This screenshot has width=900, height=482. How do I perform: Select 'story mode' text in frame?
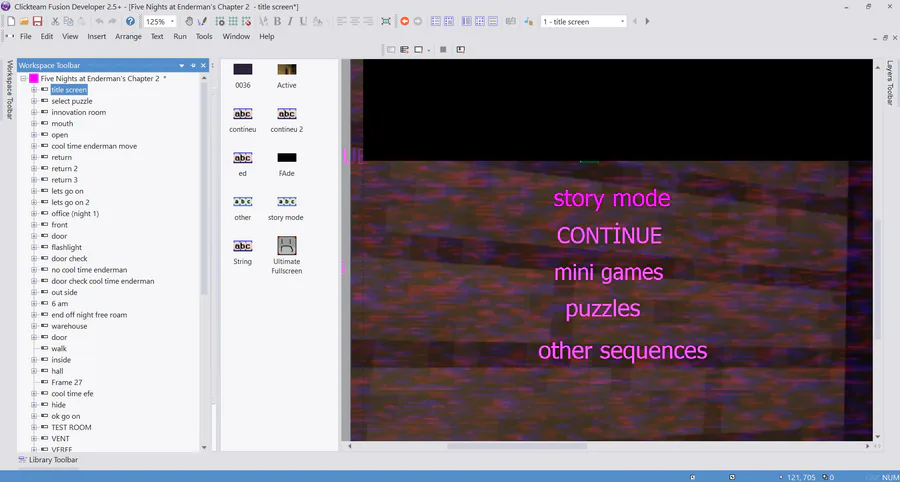click(x=612, y=199)
